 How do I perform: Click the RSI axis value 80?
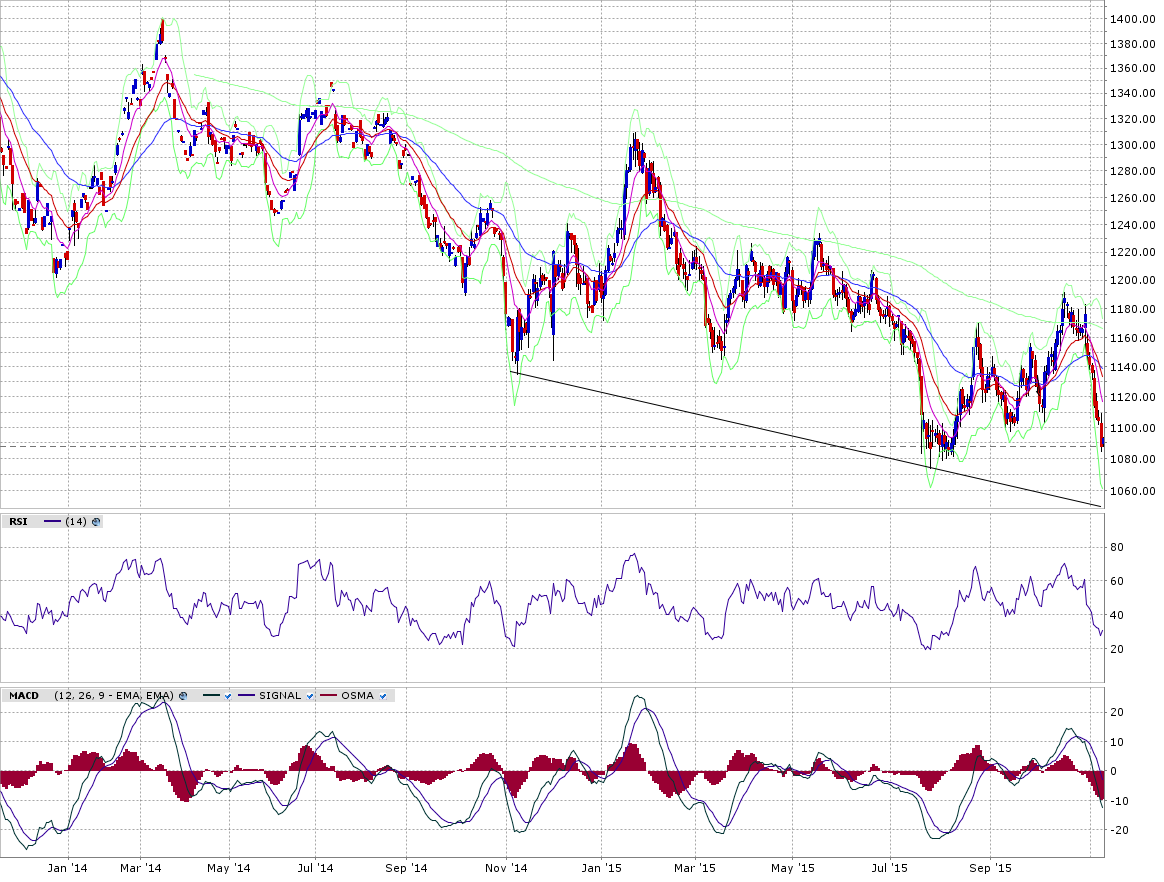click(x=1116, y=547)
